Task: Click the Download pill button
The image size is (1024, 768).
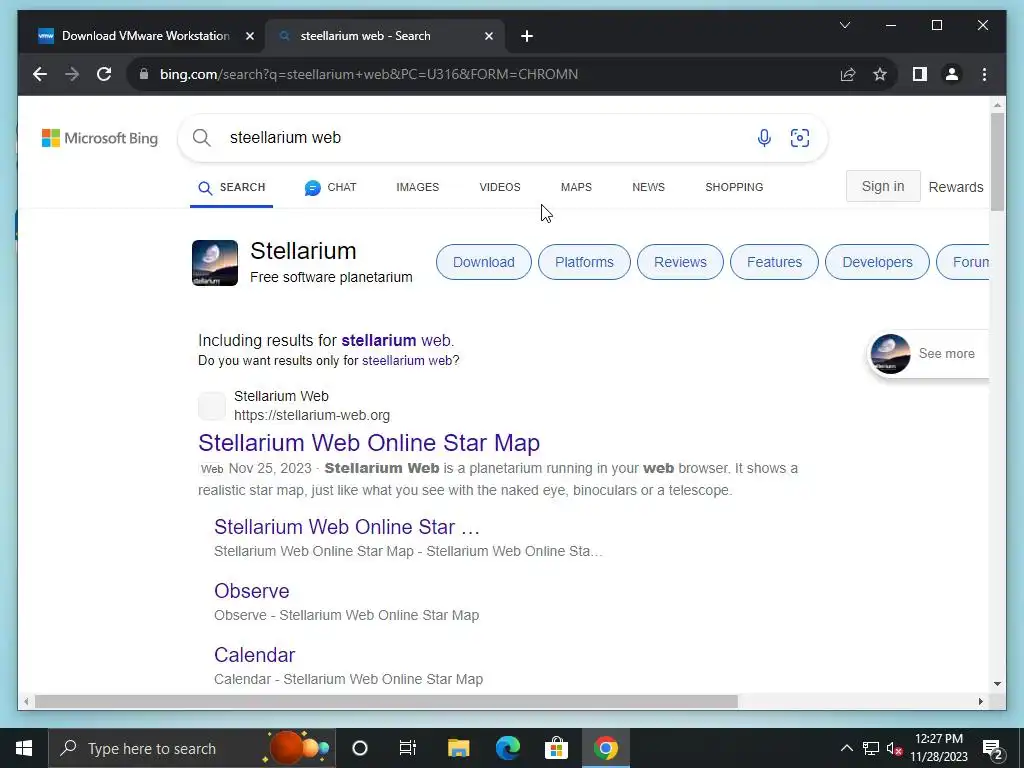Action: point(484,263)
